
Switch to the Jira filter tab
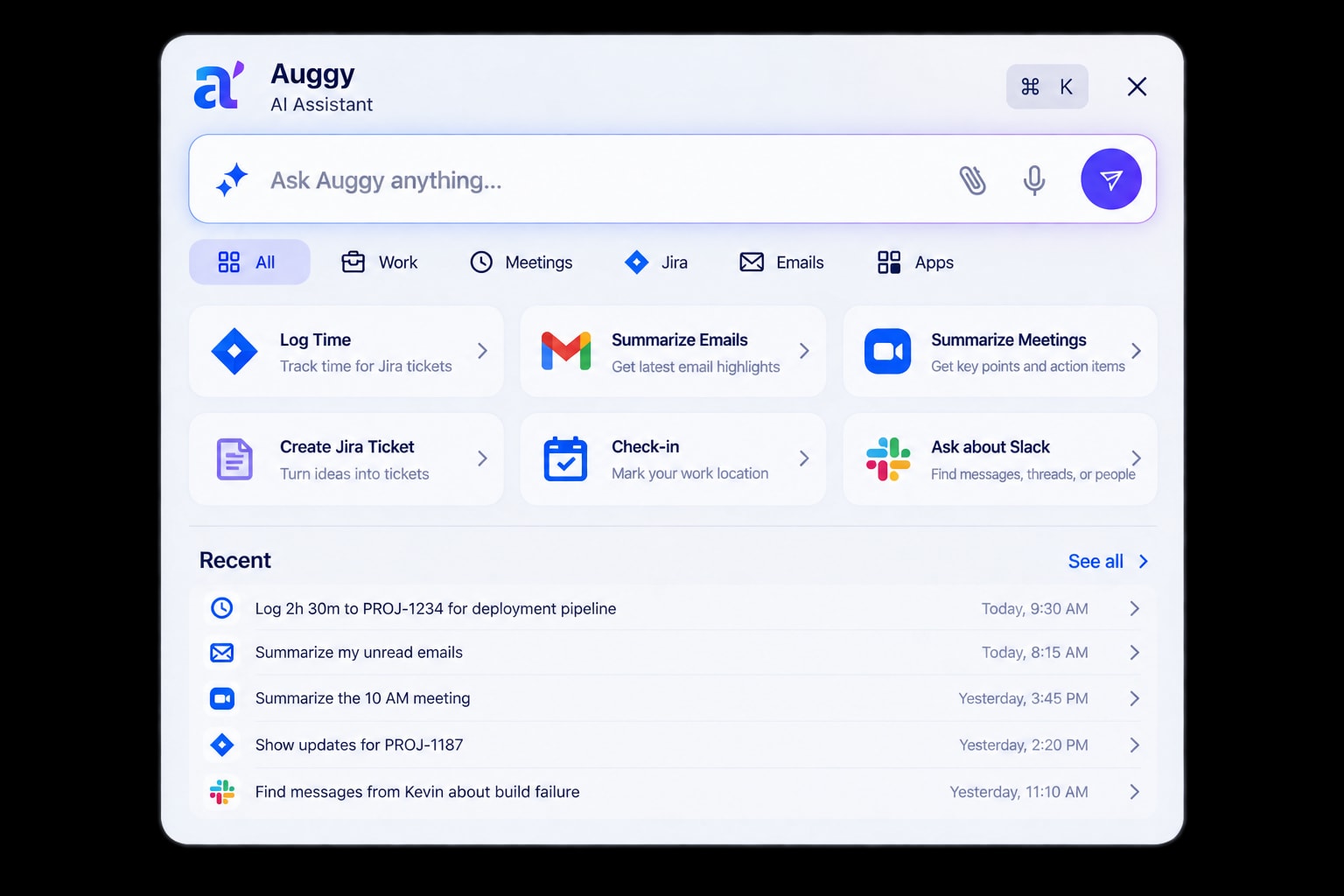[x=656, y=262]
